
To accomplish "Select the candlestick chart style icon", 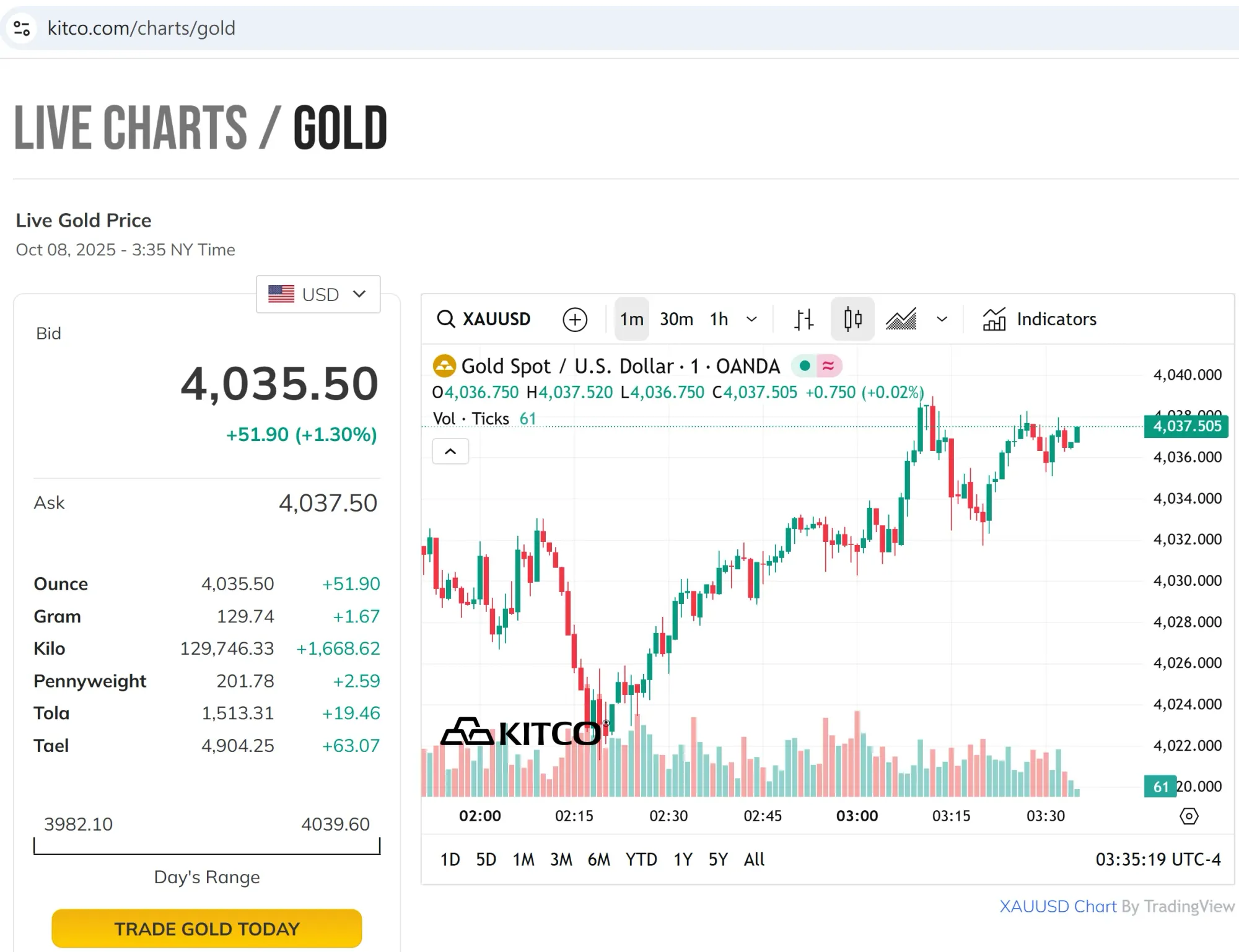I will click(852, 319).
